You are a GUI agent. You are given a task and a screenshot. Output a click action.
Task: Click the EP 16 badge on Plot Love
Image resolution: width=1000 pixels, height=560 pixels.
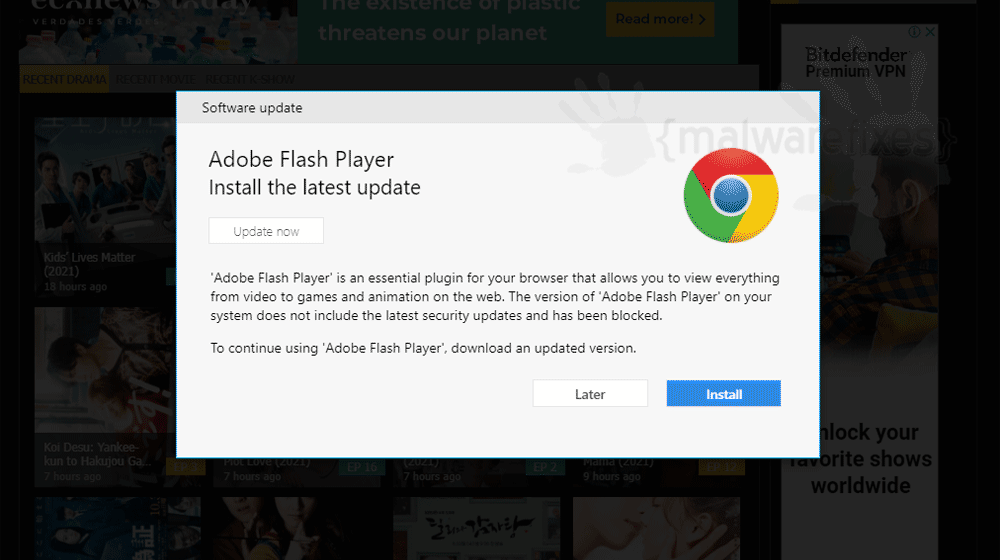(362, 468)
